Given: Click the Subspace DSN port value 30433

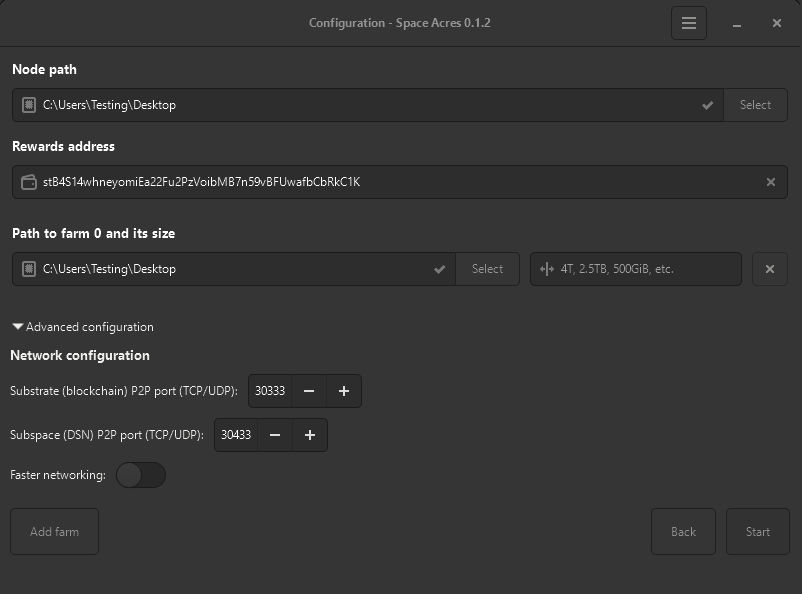Looking at the screenshot, I should click(x=236, y=435).
